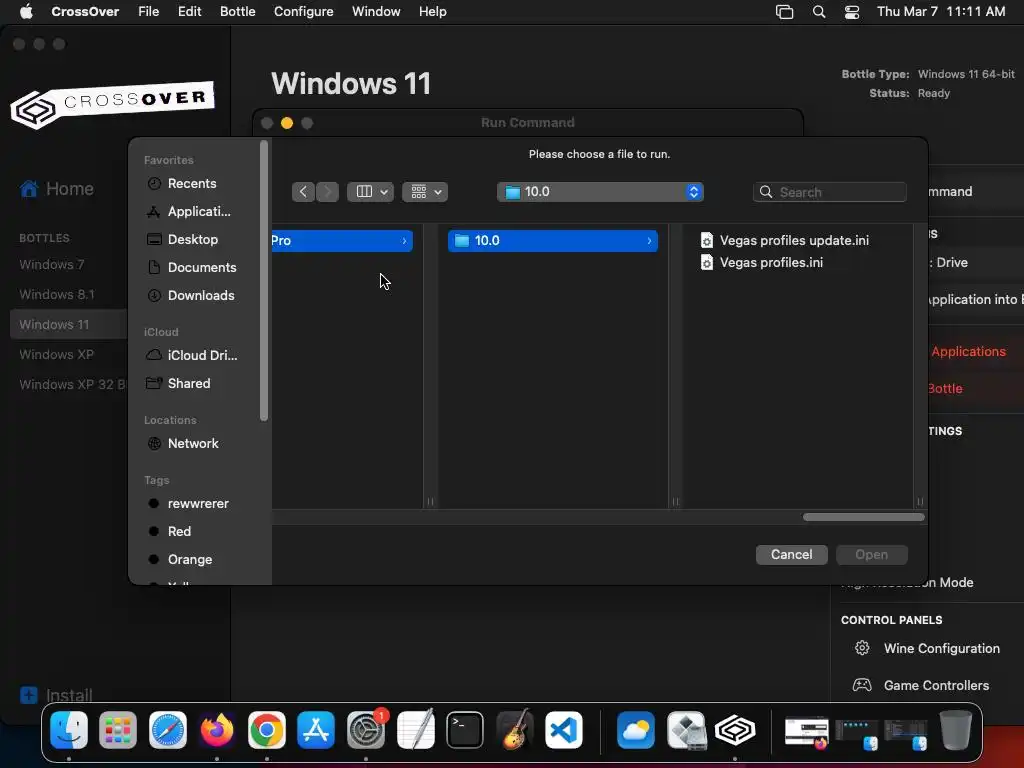
Task: Select the Vegas profiles update.ini file
Action: coord(784,240)
